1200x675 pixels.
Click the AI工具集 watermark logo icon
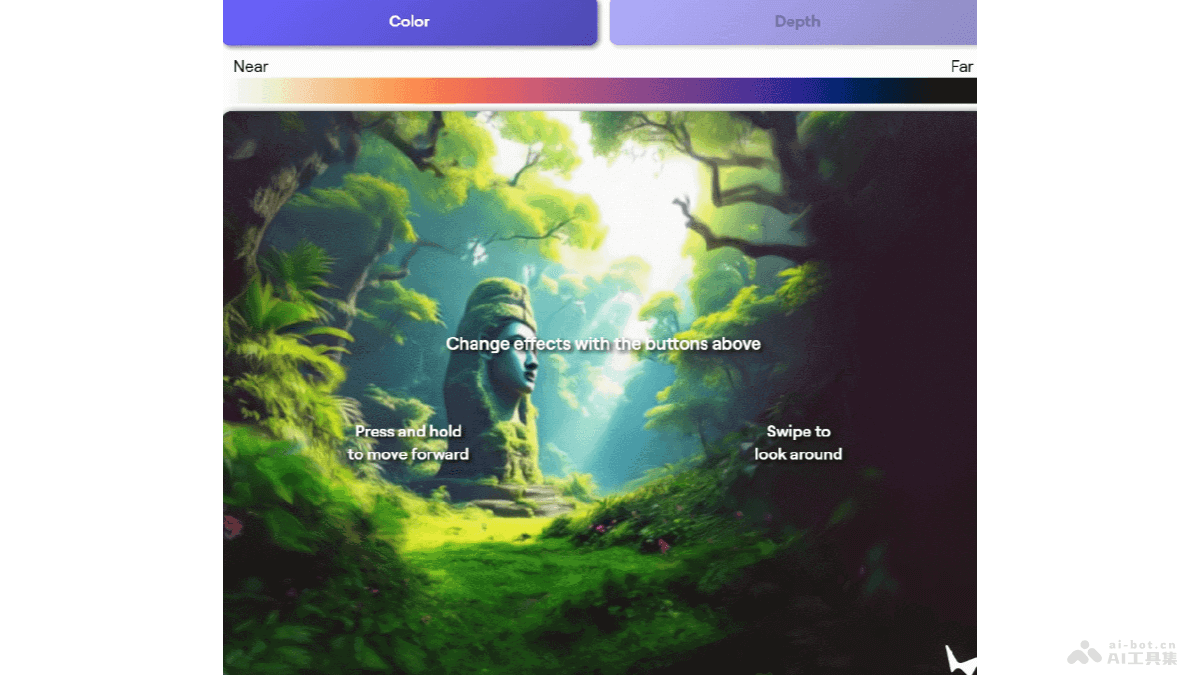tap(1084, 653)
